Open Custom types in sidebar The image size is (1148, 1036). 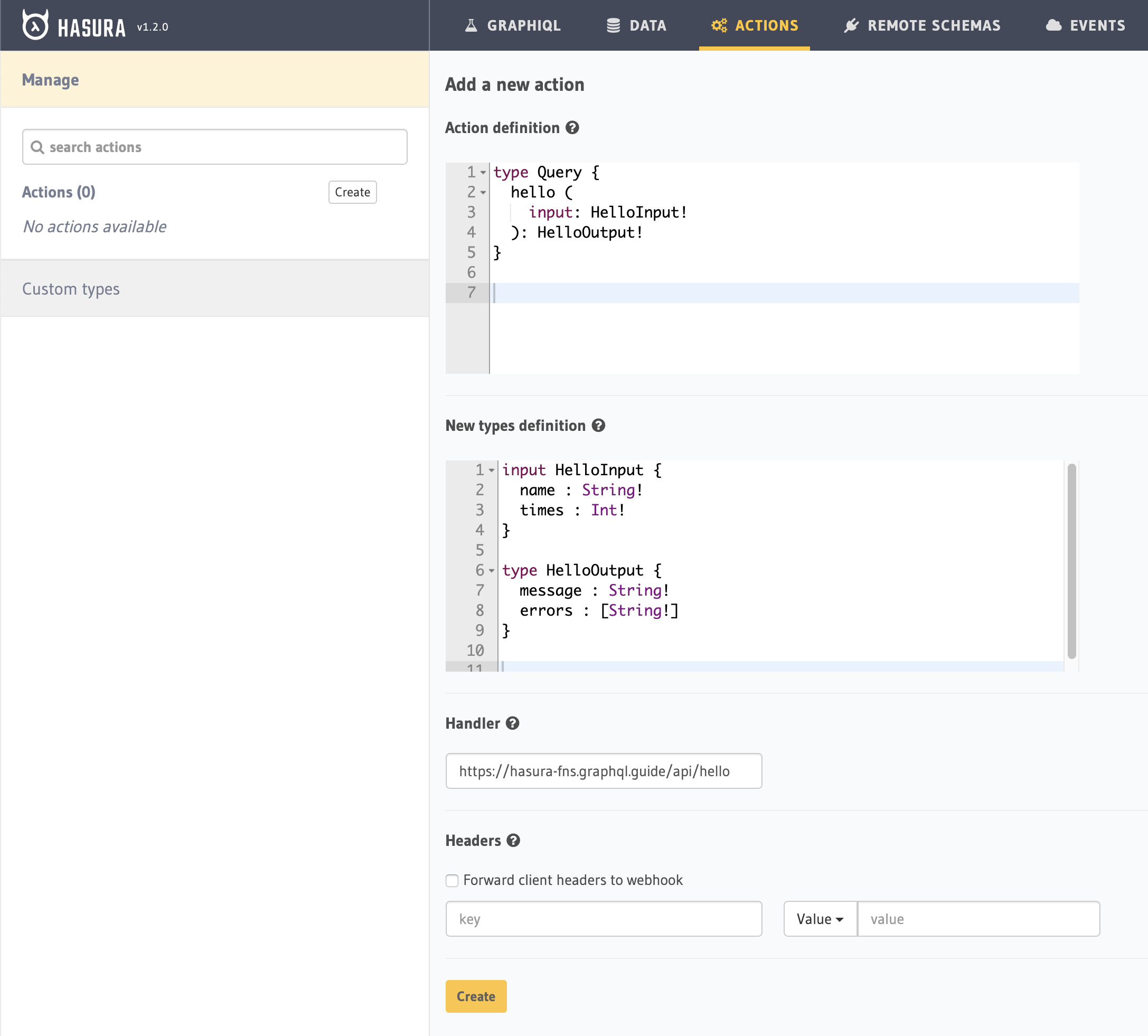click(214, 289)
